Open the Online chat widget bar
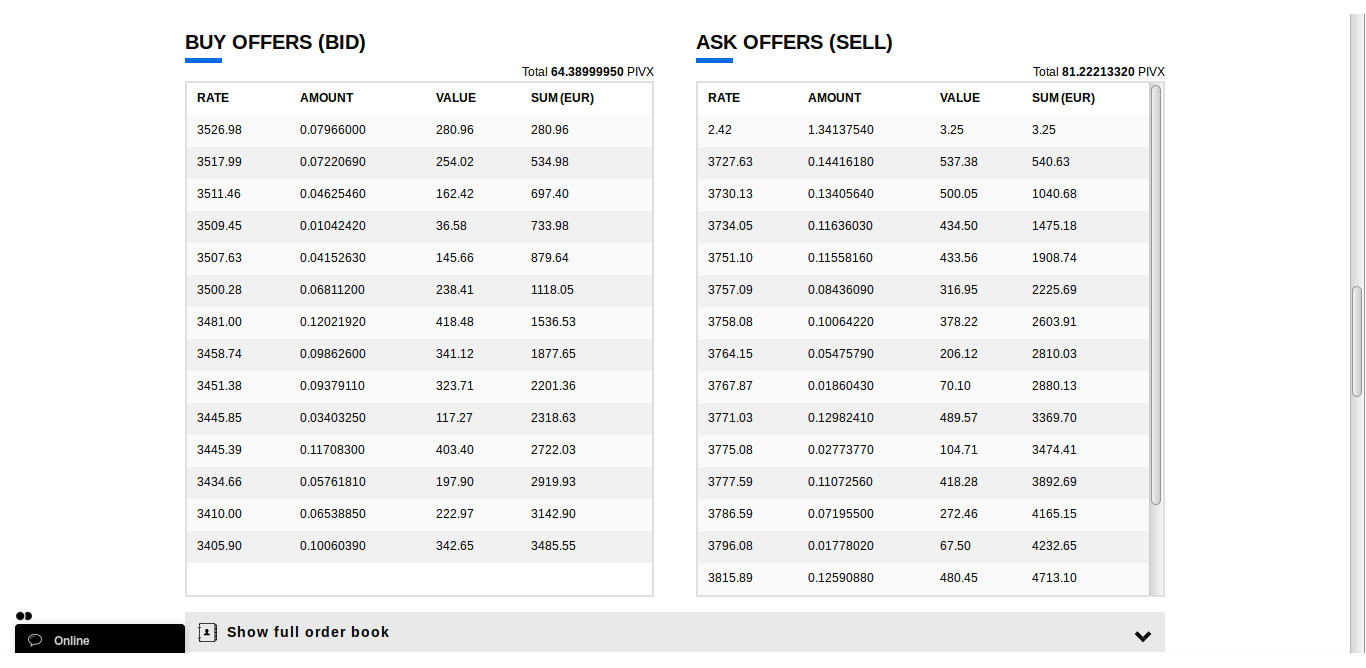The image size is (1366, 668). coord(100,639)
